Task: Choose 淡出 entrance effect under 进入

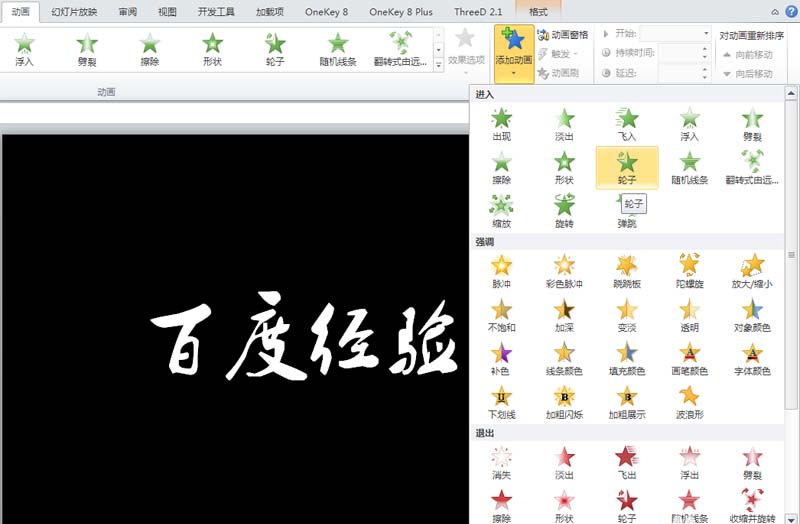Action: (x=564, y=124)
